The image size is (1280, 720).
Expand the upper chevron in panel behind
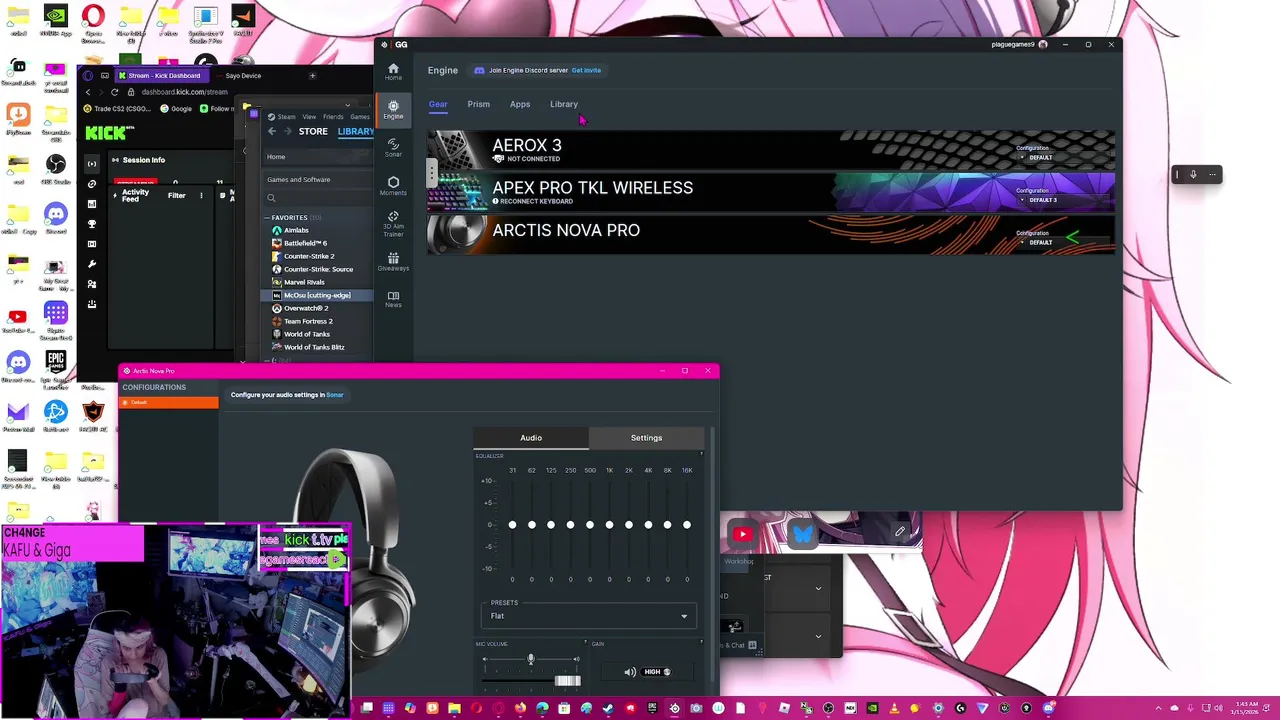tap(818, 588)
